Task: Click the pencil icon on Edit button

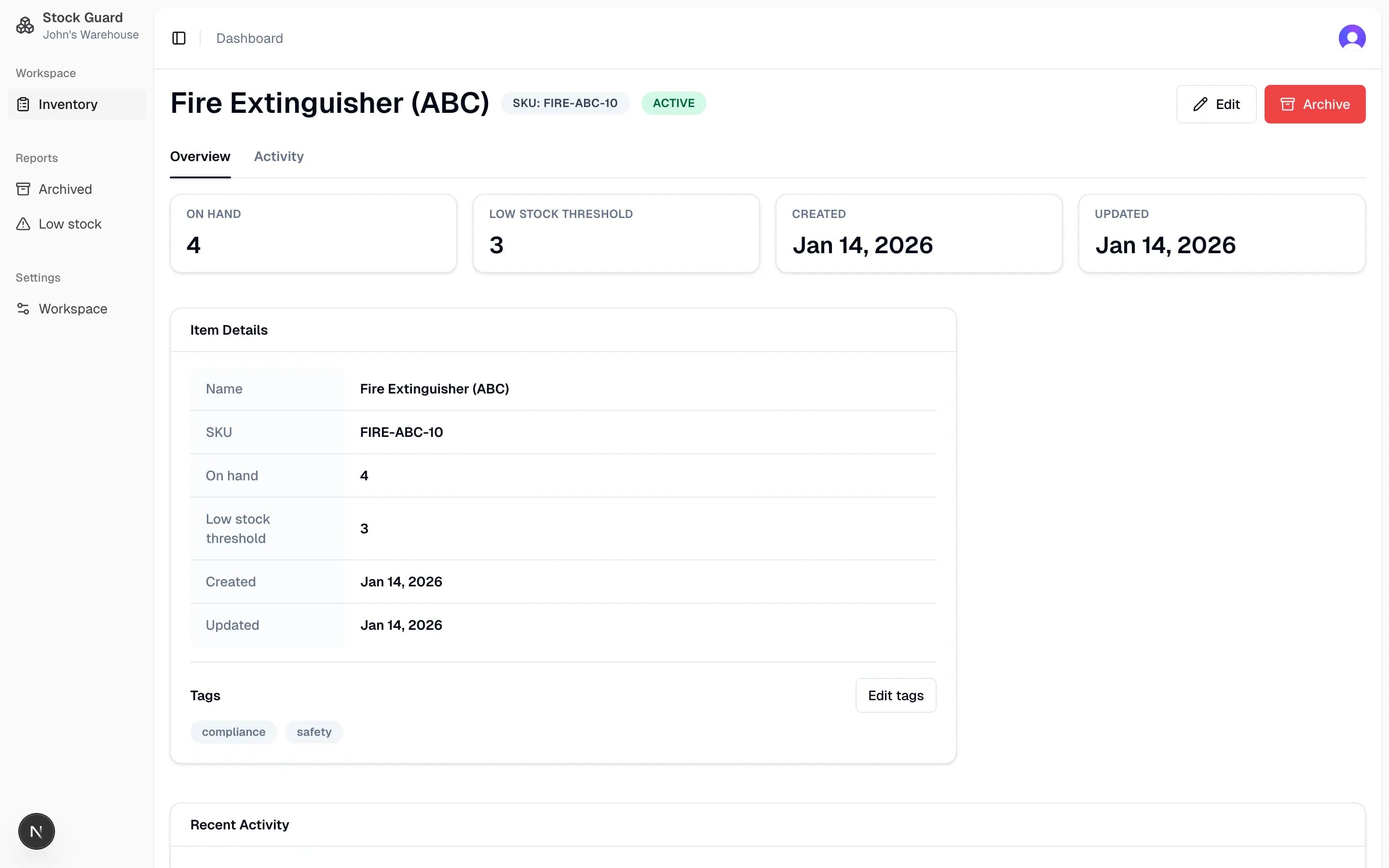Action: click(x=1199, y=104)
